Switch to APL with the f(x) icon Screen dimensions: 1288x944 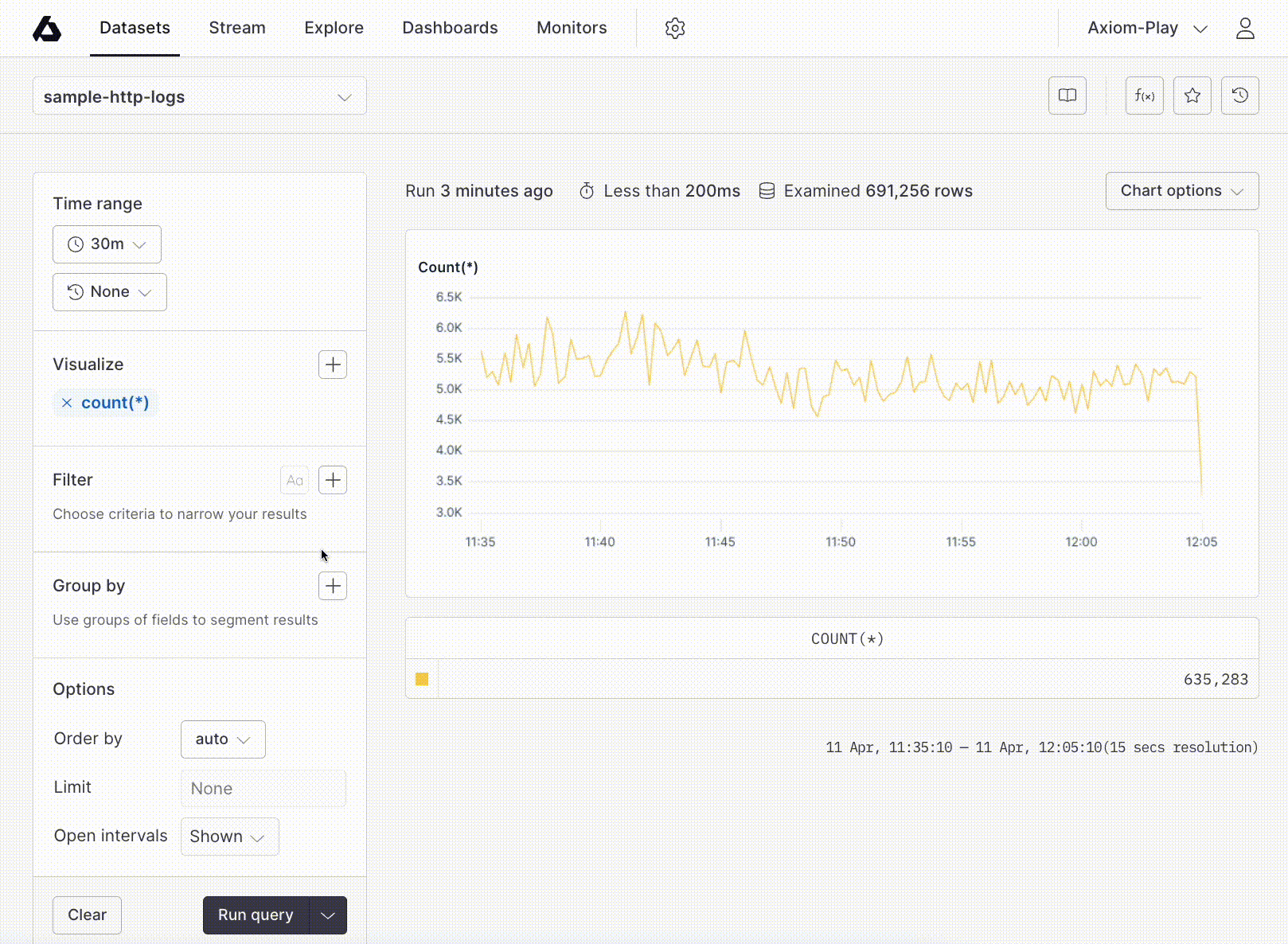[1144, 96]
